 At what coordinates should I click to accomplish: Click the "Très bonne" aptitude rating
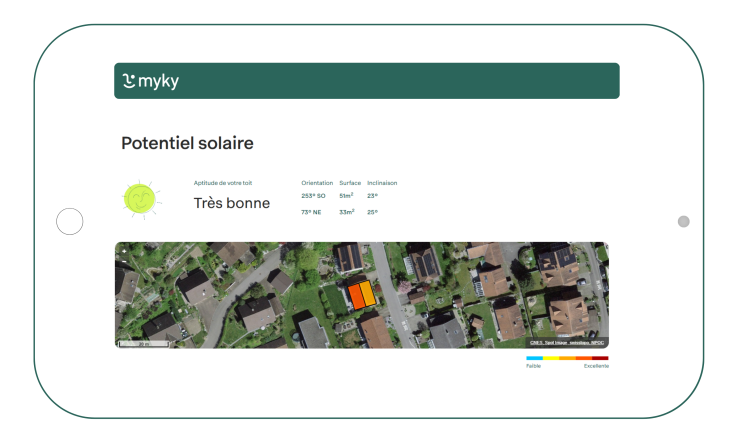tap(232, 203)
